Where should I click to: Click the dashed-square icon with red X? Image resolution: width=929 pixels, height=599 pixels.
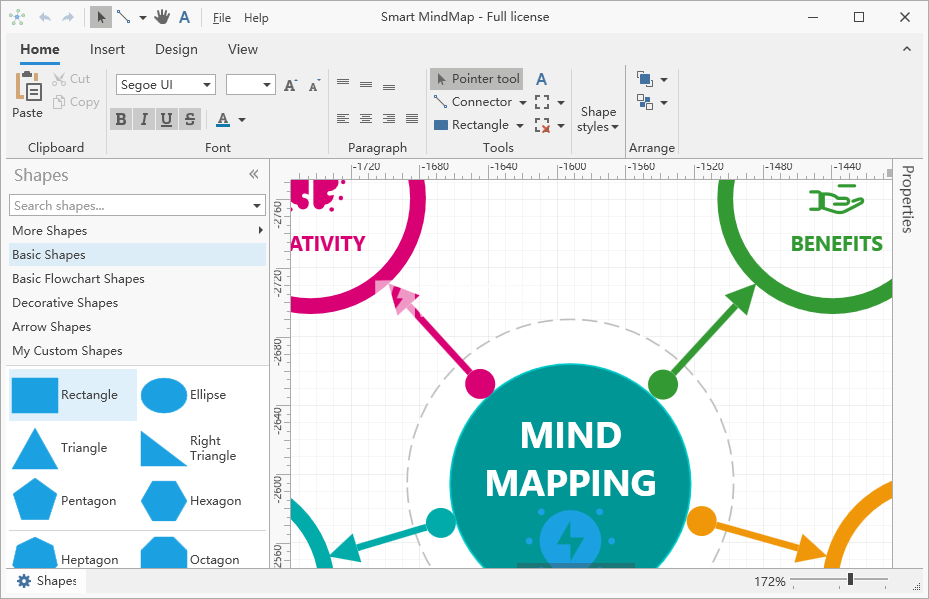542,125
